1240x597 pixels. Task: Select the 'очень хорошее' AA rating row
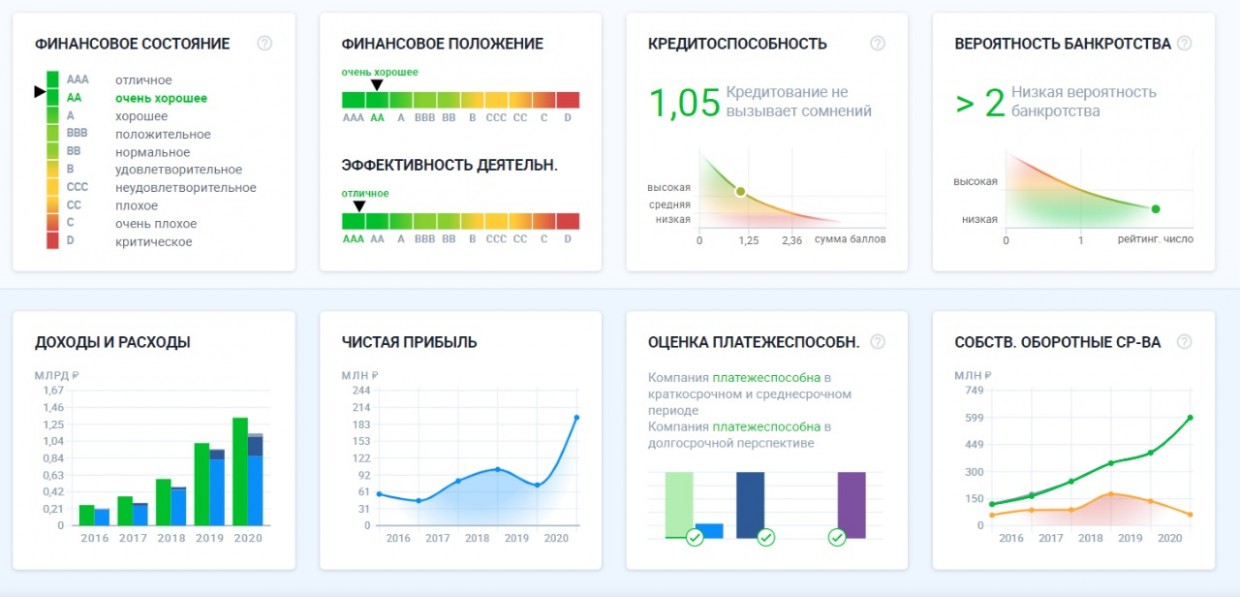click(x=160, y=98)
